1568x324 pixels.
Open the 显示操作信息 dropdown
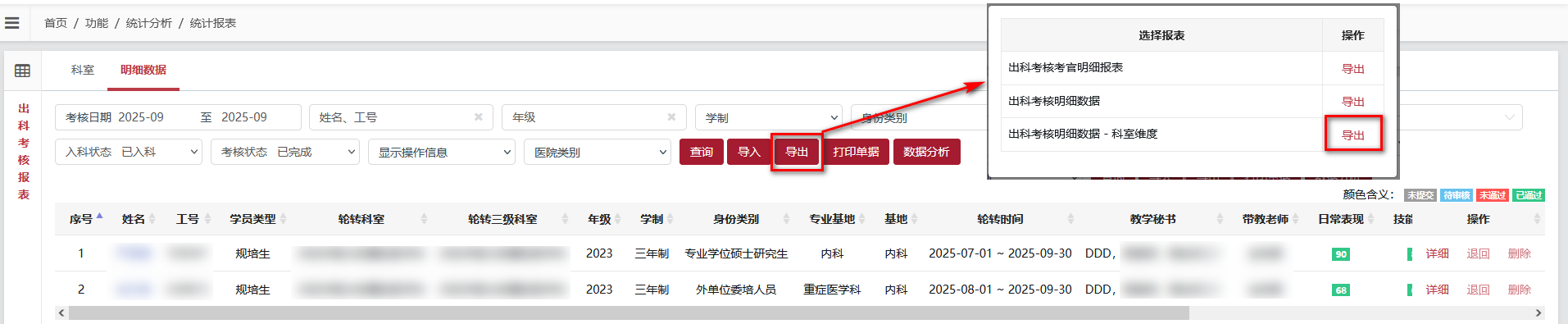(x=442, y=152)
